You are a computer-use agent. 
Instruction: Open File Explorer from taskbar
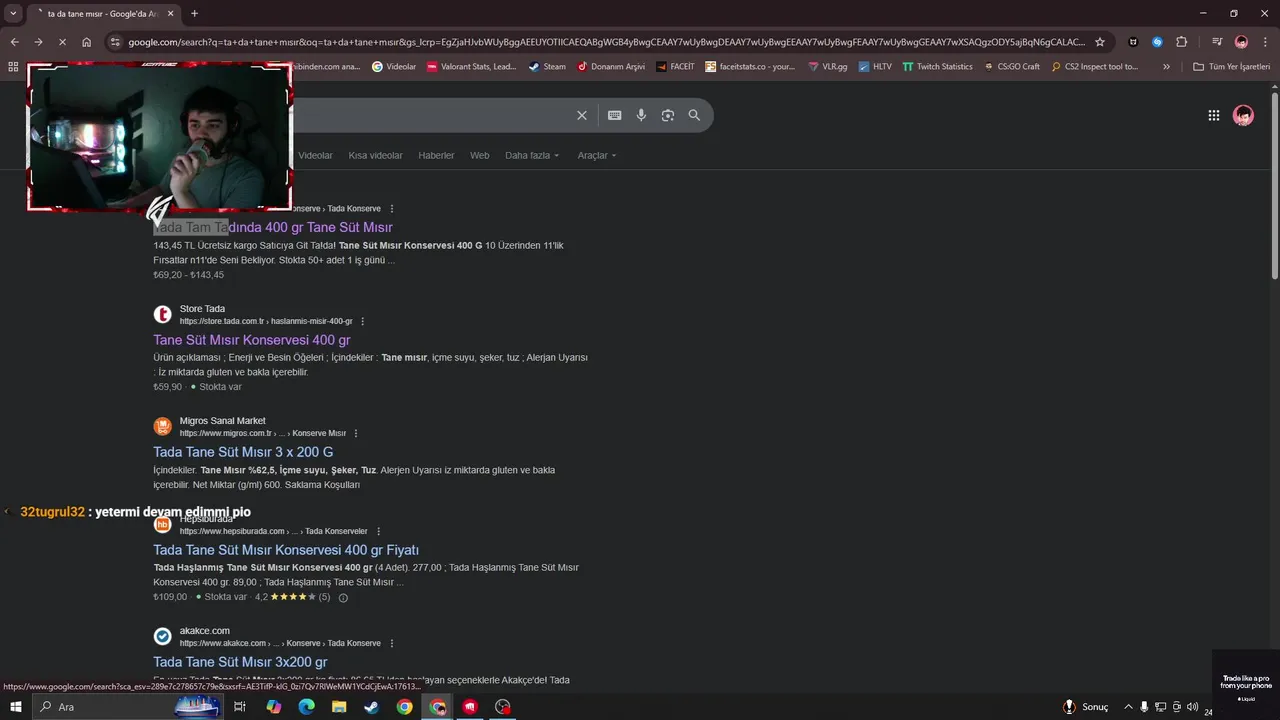[339, 707]
